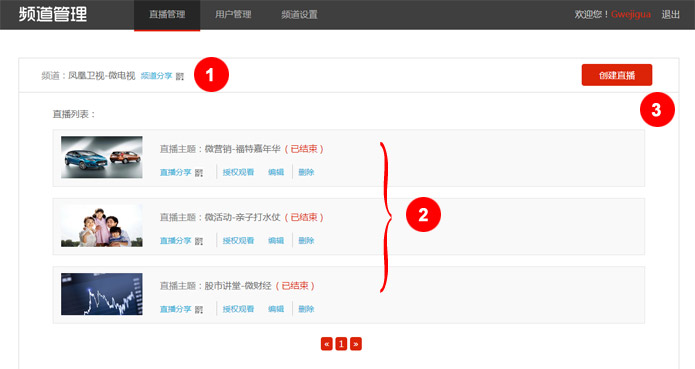Open 授权观看 for the 福特嘉年华 broadcast
The width and height of the screenshot is (695, 369).
tap(238, 172)
